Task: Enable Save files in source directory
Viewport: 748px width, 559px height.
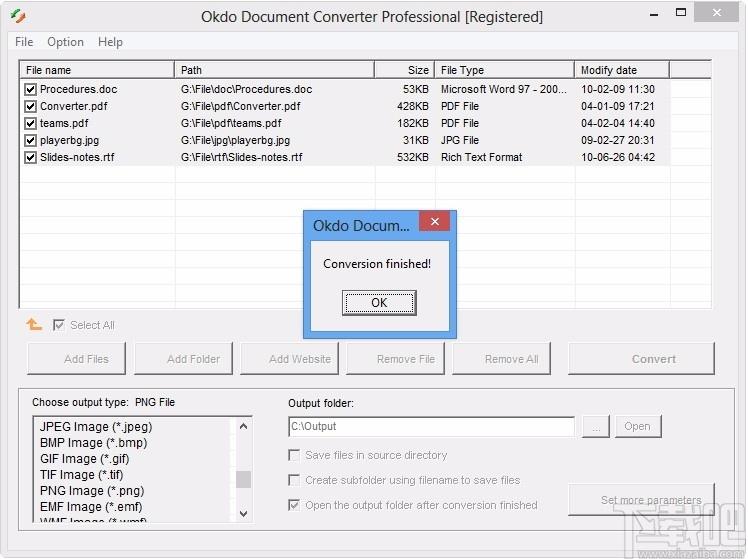Action: coord(294,455)
